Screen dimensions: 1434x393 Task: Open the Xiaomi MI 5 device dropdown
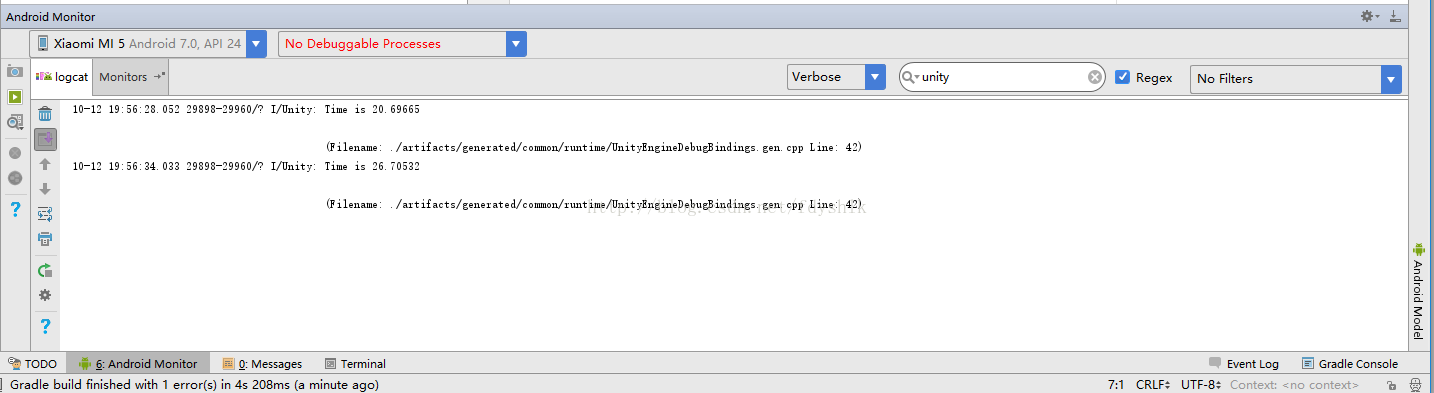click(149, 43)
